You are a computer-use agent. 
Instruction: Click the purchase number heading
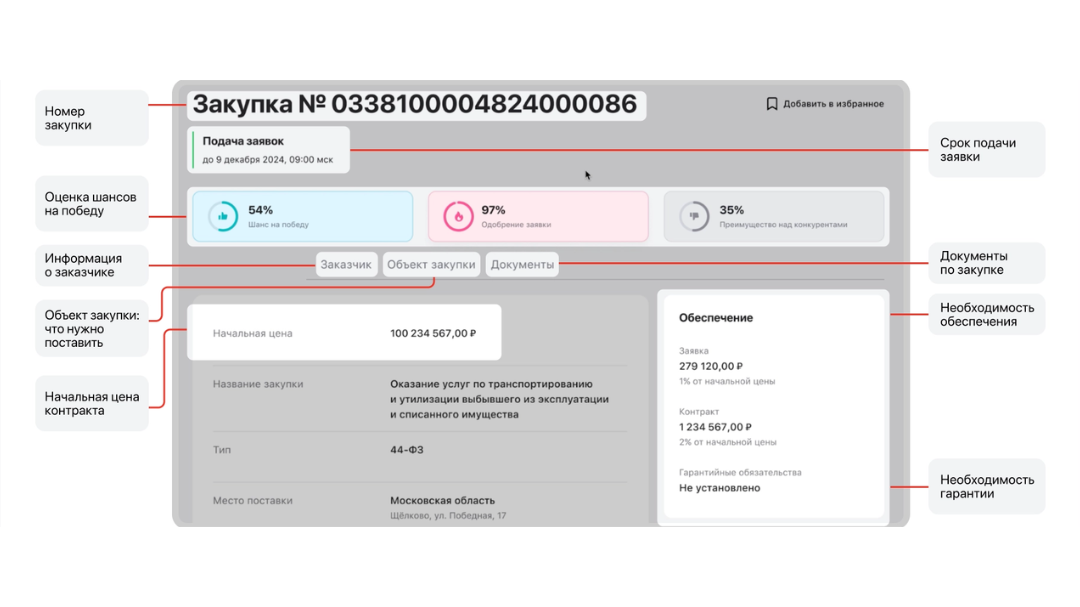click(414, 105)
